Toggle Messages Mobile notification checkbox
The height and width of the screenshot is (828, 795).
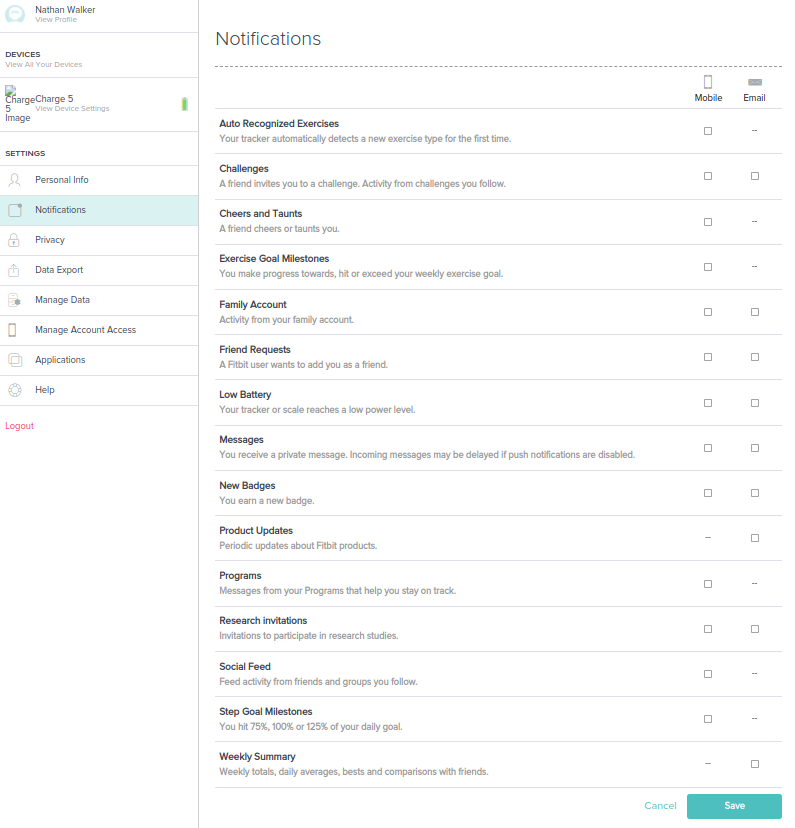point(708,448)
